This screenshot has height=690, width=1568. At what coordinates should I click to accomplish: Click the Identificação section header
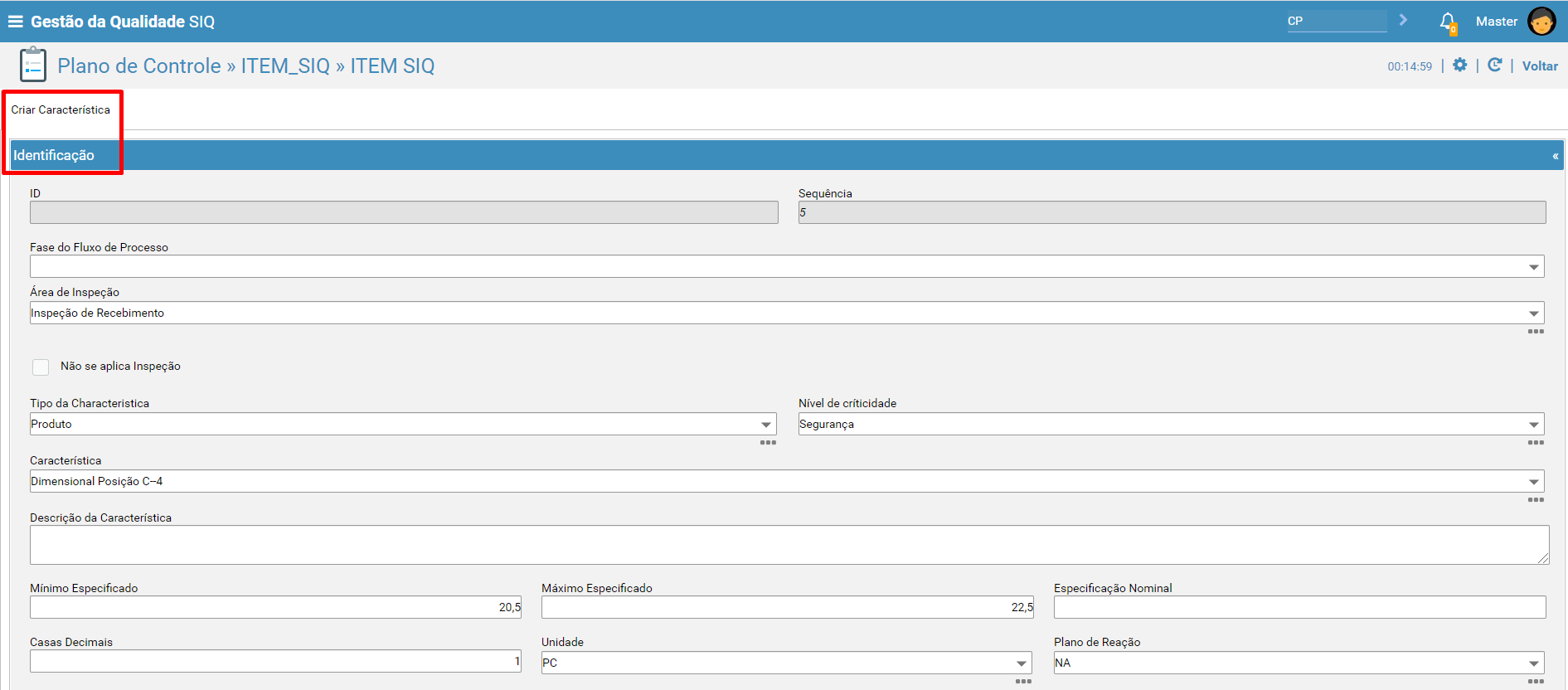point(787,155)
